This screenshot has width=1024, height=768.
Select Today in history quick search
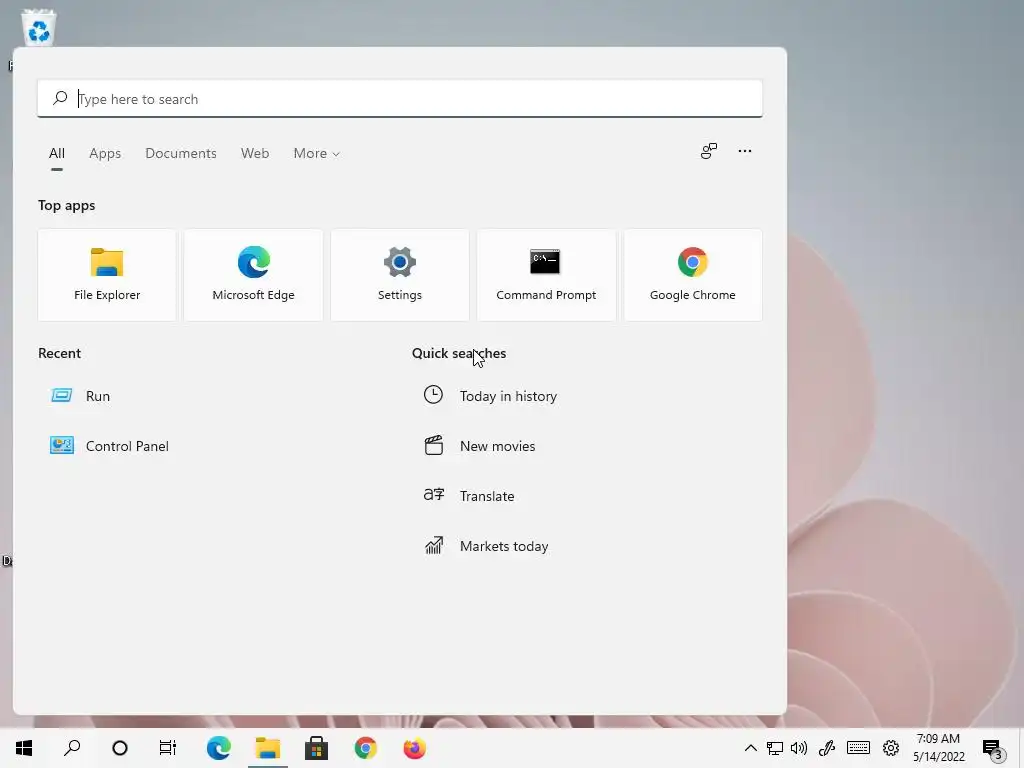point(490,396)
